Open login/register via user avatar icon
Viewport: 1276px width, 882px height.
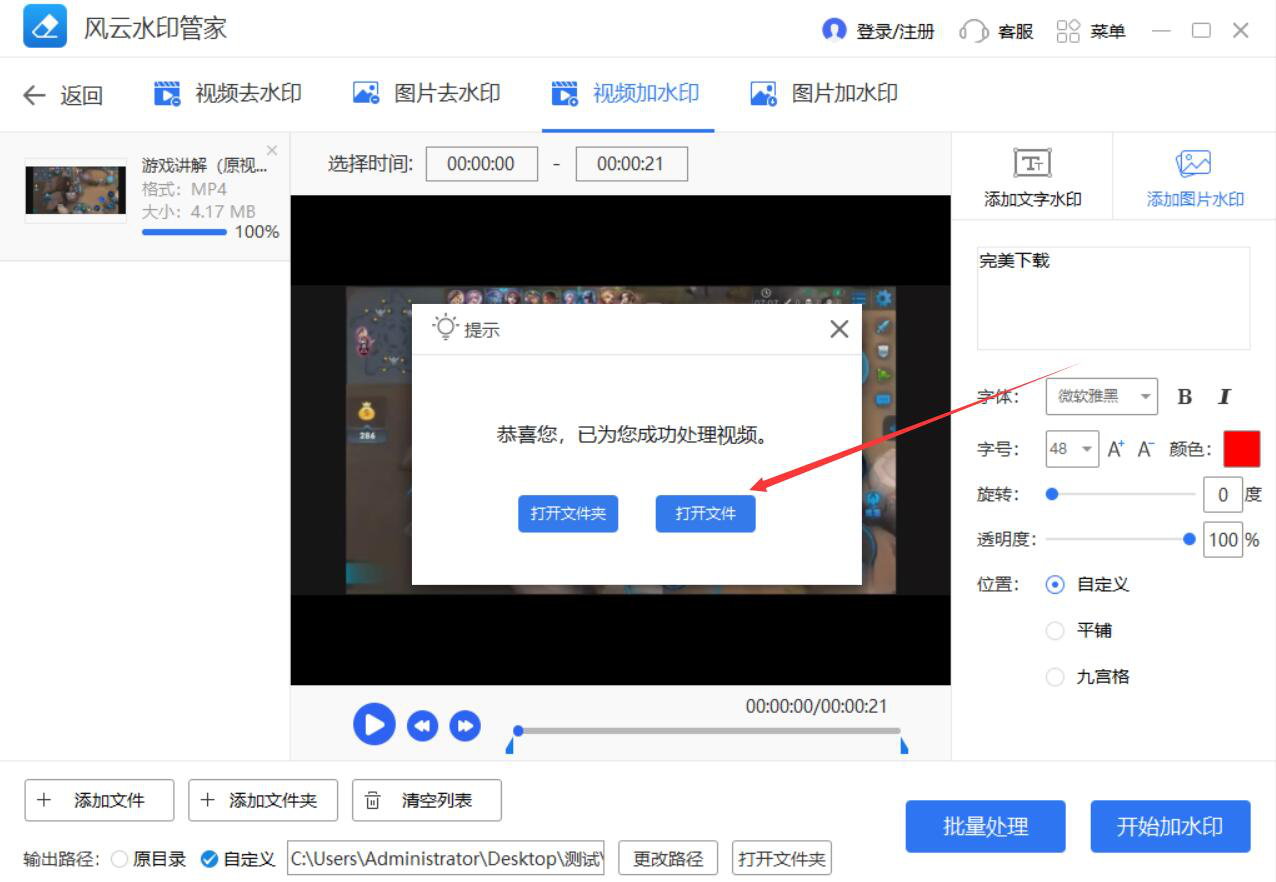click(834, 30)
